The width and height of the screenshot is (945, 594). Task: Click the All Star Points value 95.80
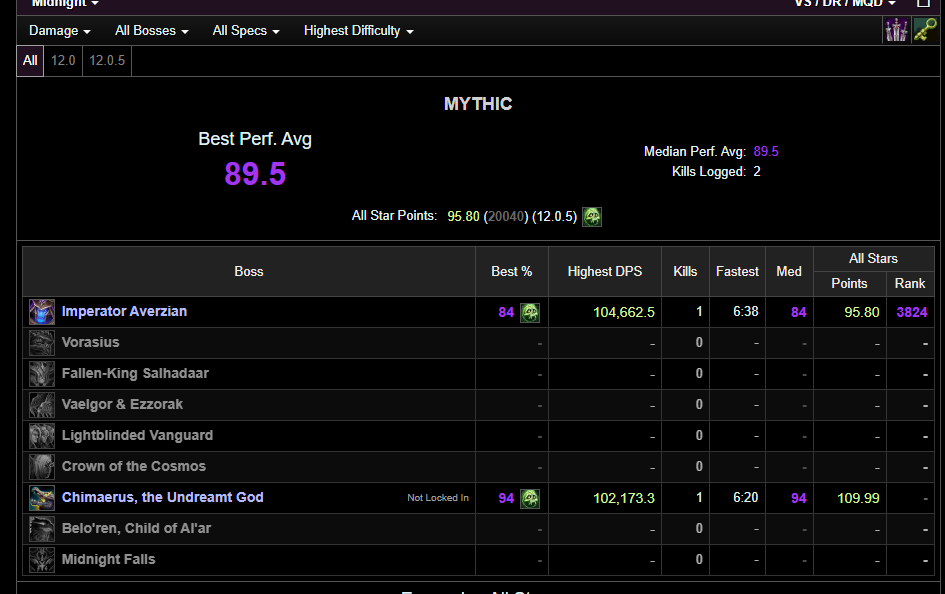pyautogui.click(x=463, y=216)
